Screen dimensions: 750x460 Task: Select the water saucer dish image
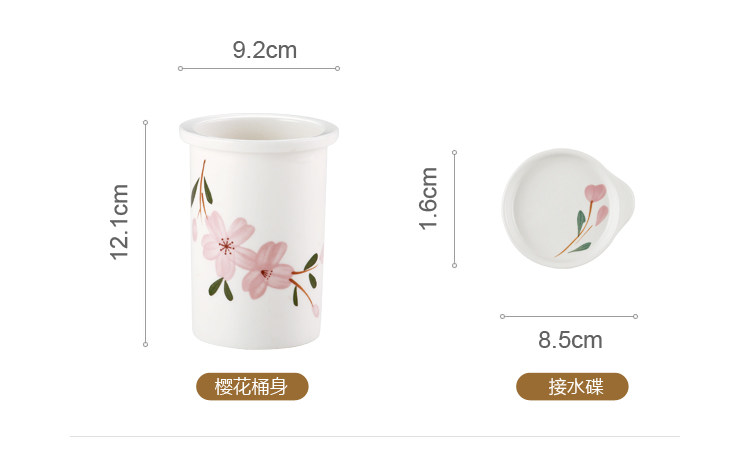[x=568, y=208]
